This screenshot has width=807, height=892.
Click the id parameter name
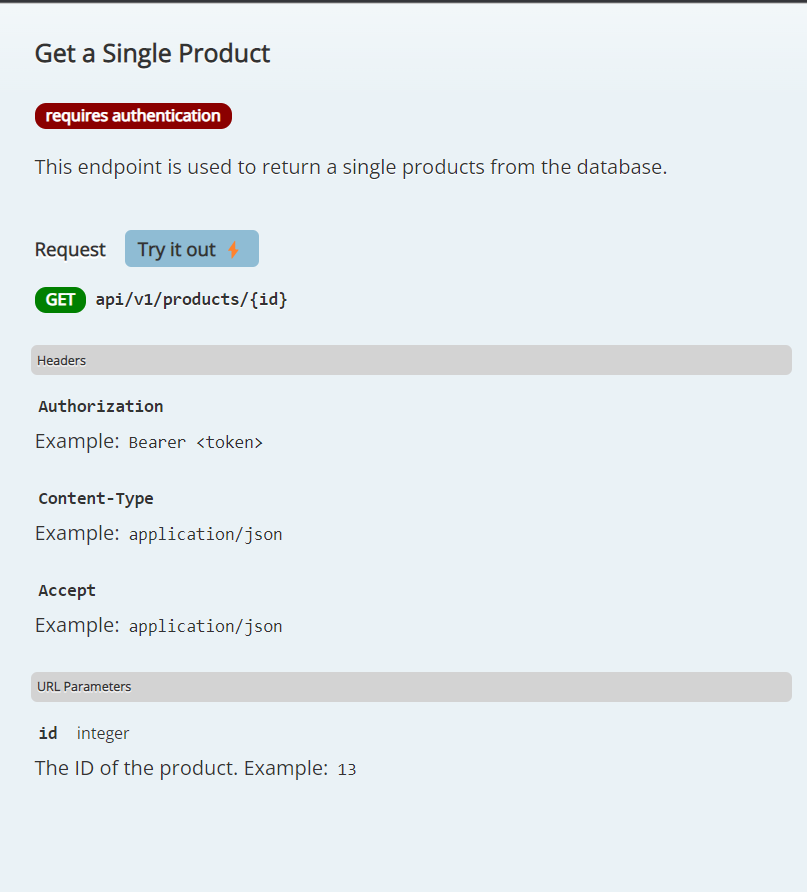[x=47, y=733]
